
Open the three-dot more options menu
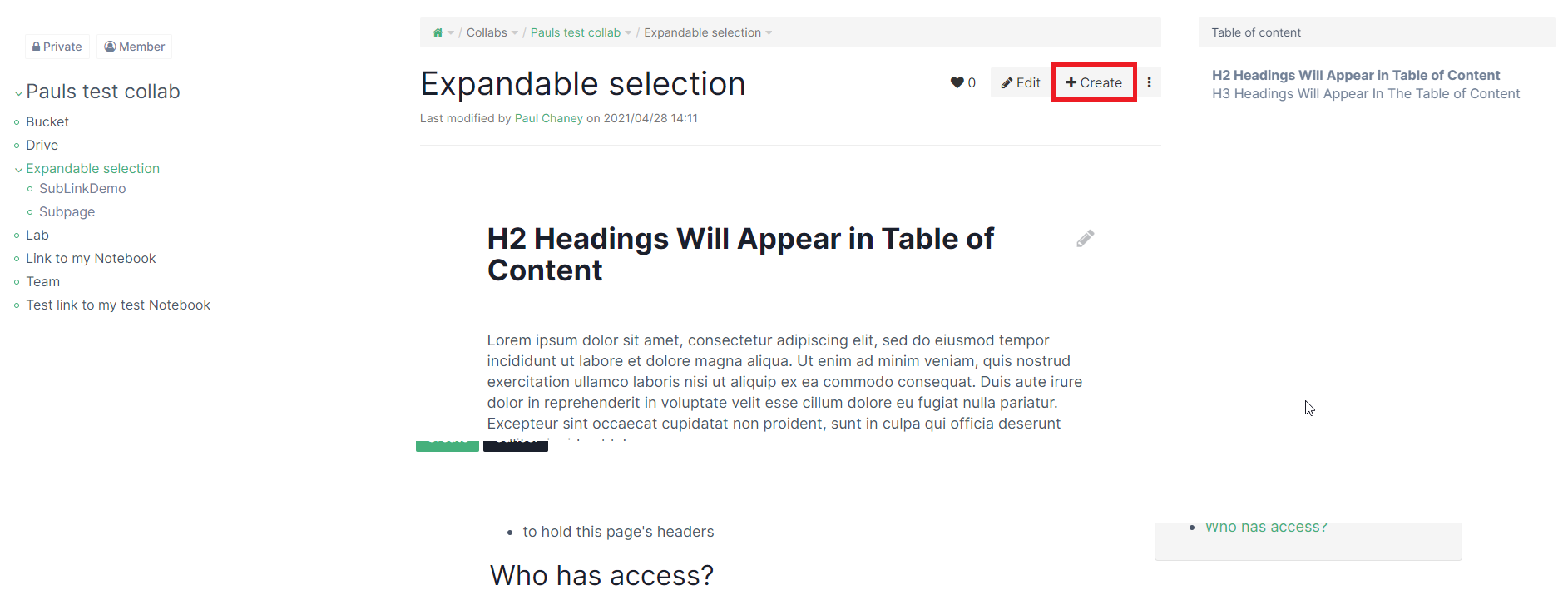[x=1149, y=82]
